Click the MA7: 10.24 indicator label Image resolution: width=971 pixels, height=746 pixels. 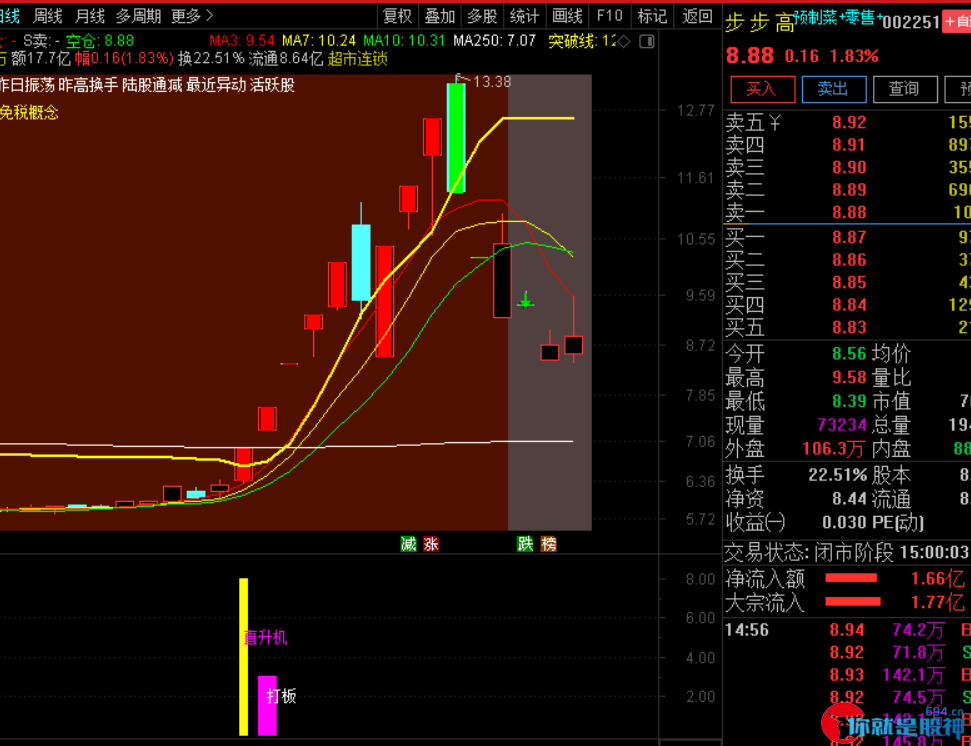[319, 41]
